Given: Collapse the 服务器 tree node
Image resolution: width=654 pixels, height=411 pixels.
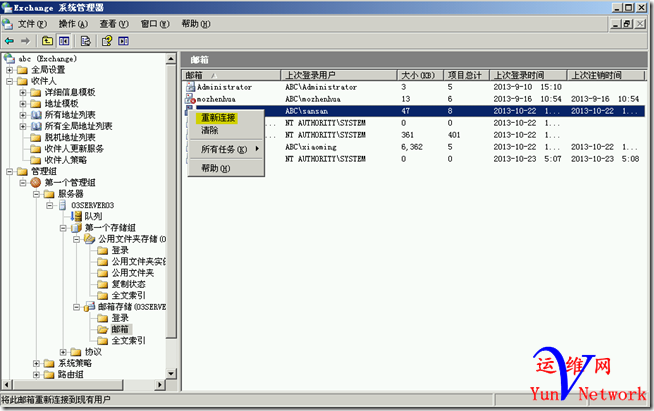Looking at the screenshot, I should coord(36,194).
